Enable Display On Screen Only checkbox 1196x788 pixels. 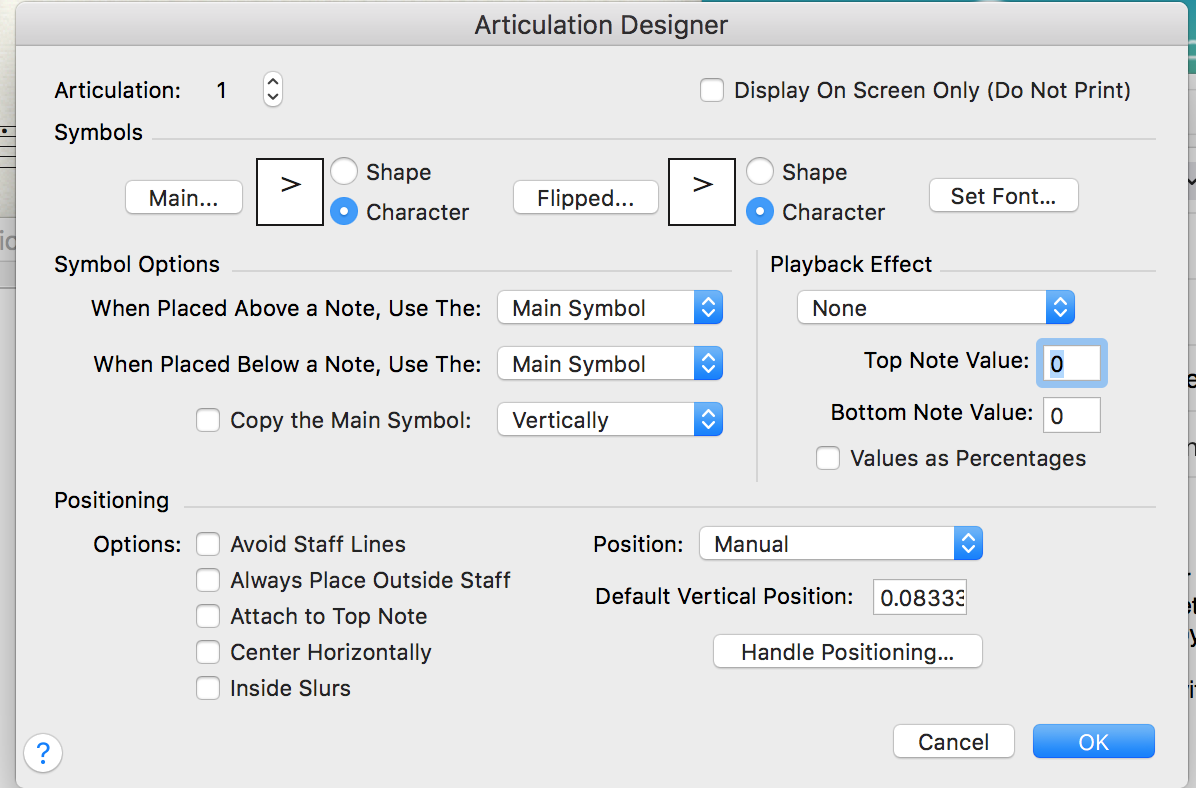coord(712,90)
